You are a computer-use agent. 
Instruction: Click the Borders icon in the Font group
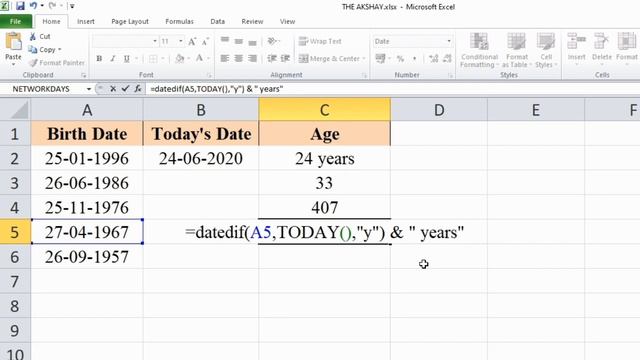point(153,59)
